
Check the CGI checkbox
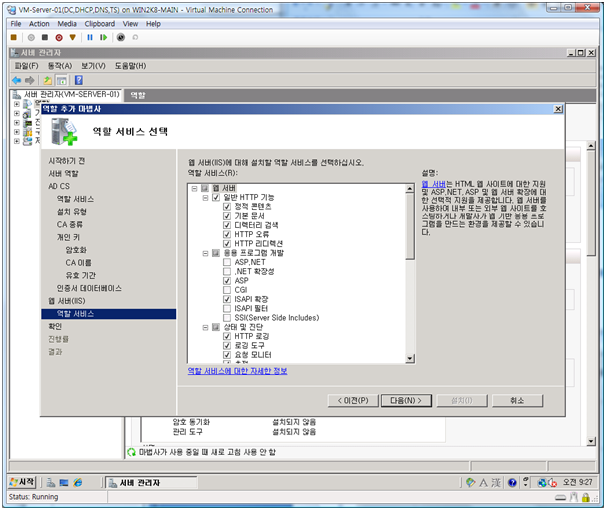coord(227,291)
